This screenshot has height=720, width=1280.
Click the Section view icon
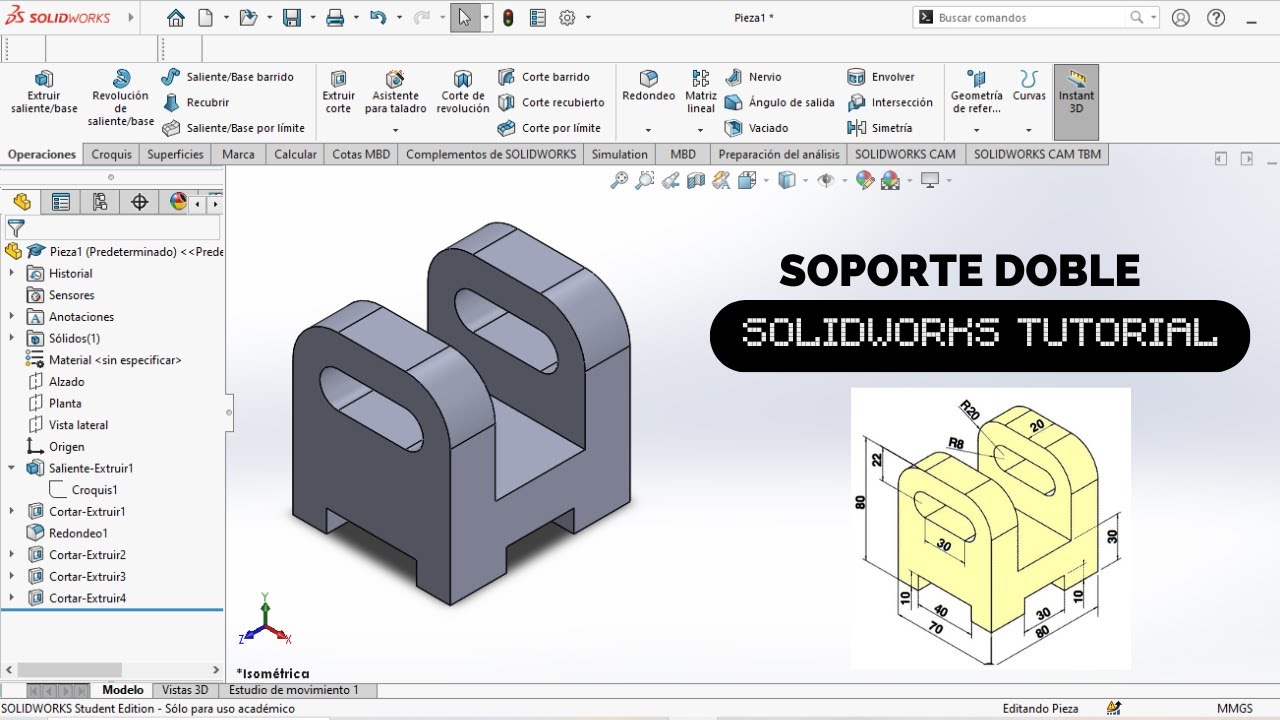tap(696, 180)
